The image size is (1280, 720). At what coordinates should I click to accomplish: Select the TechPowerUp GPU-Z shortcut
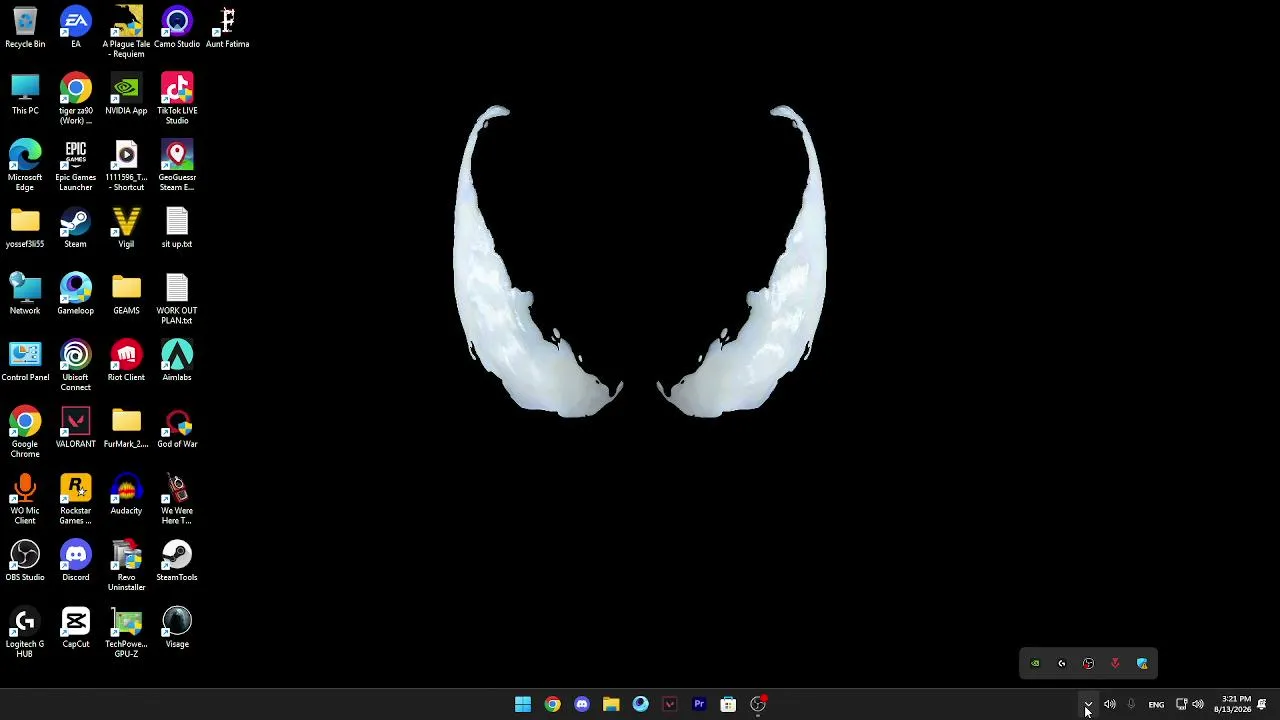point(126,633)
